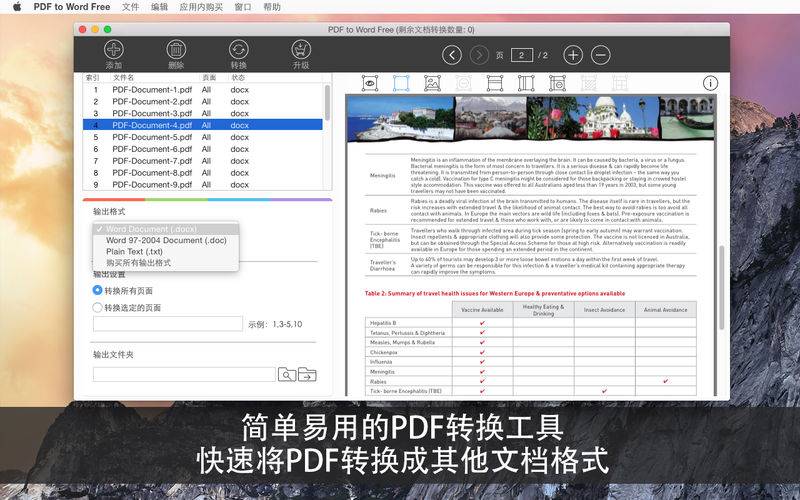Select PDF-Document-2.pdf in the list
Screen dimensions: 800x500
click(203, 102)
